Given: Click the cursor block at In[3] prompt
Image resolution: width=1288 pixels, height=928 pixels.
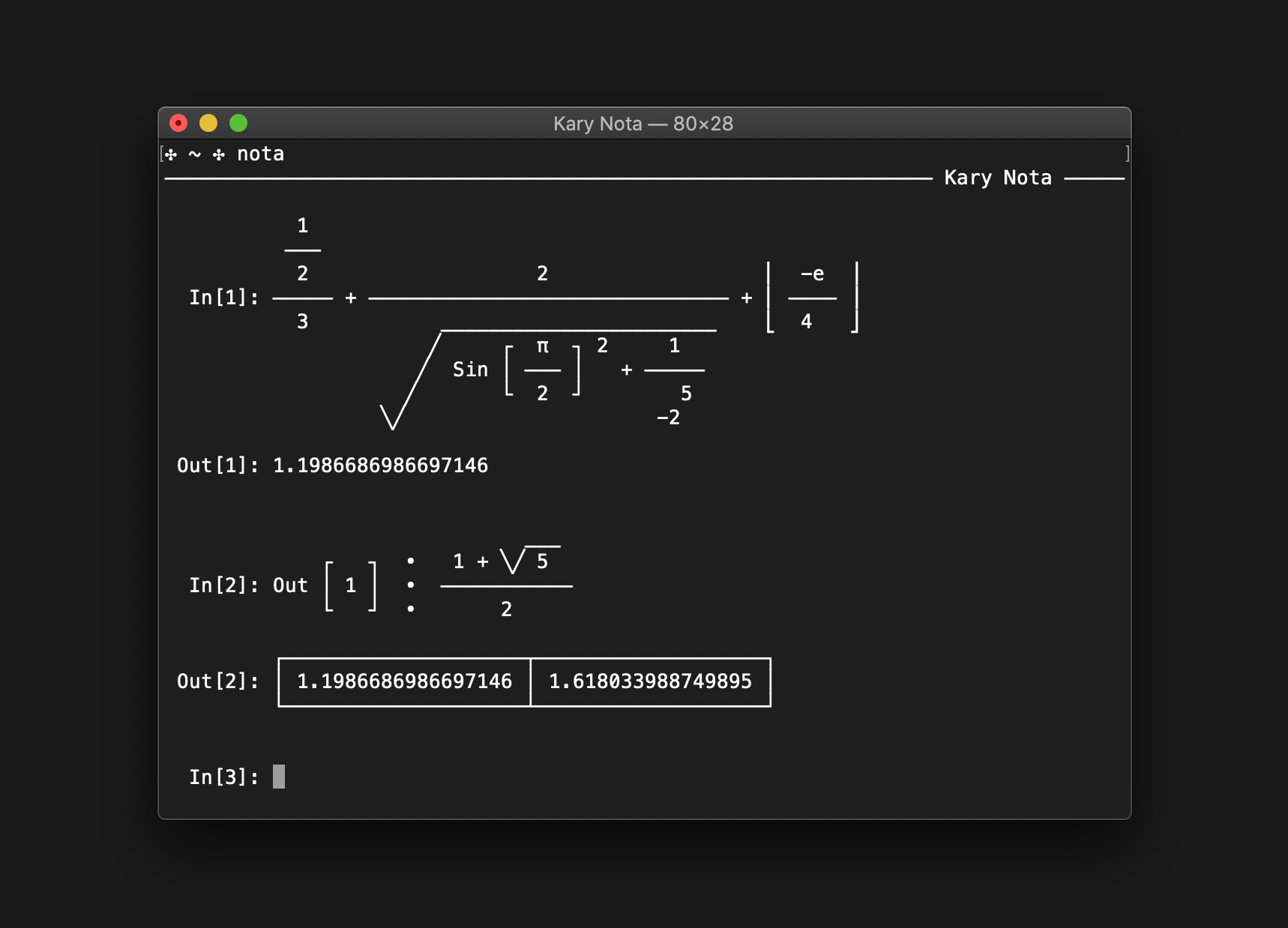Looking at the screenshot, I should (x=278, y=777).
